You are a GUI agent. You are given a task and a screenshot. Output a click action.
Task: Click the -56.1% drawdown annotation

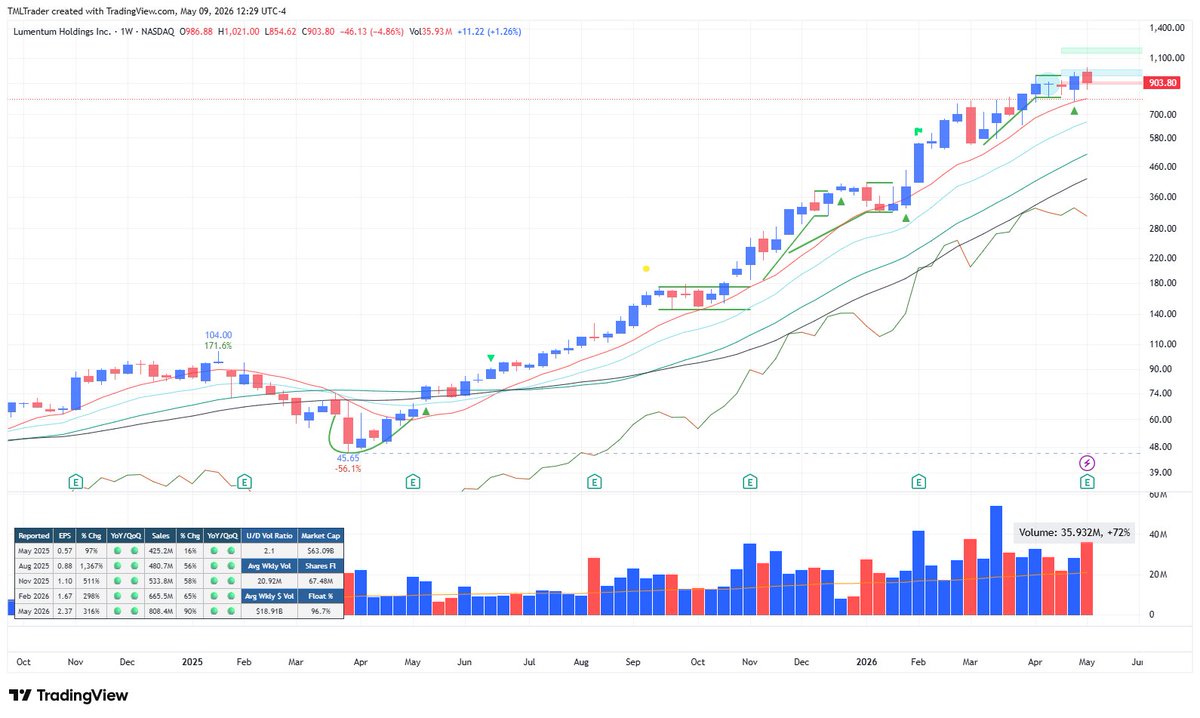tap(348, 468)
